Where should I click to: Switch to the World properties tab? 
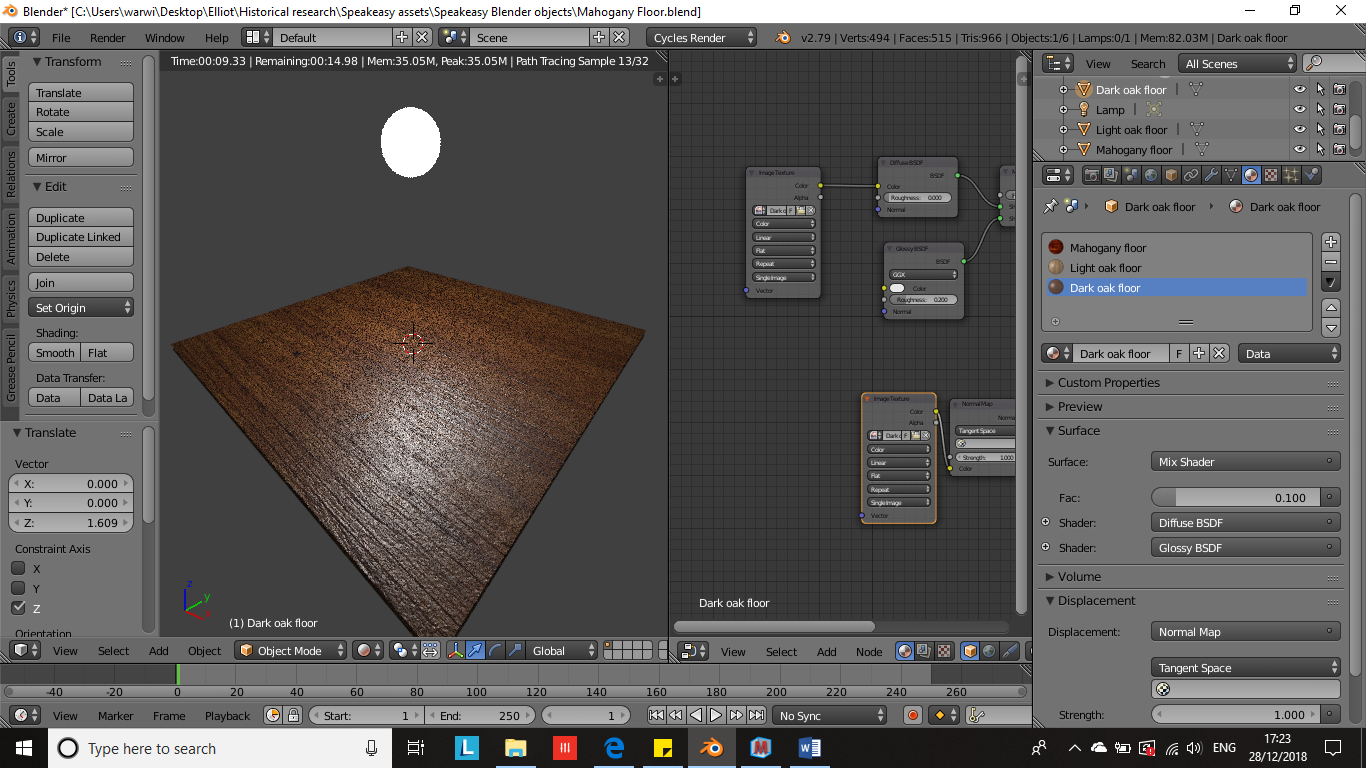tap(1151, 175)
